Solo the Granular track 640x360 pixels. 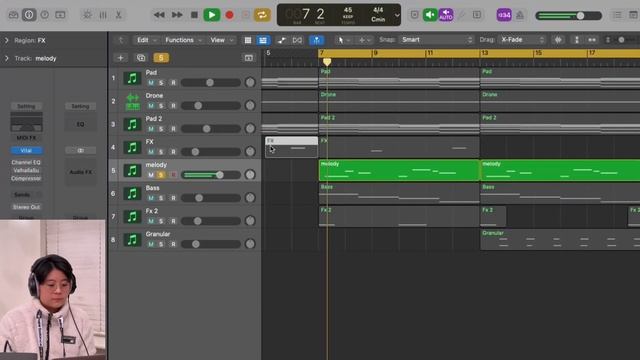pos(161,244)
